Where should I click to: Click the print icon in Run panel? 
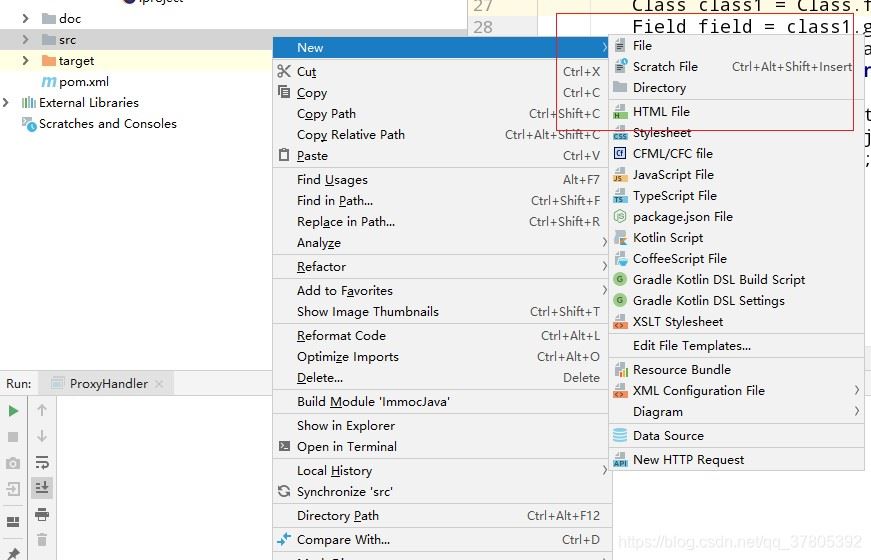(x=42, y=514)
